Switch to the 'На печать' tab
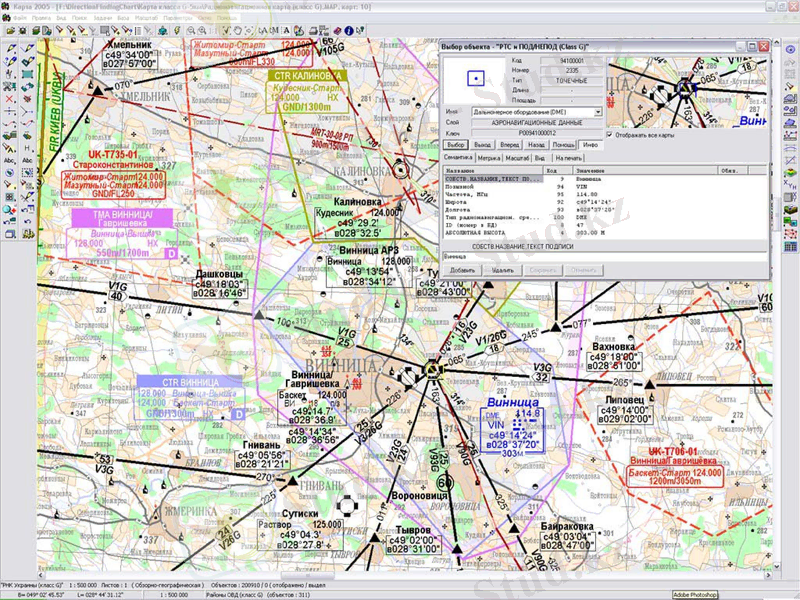The image size is (800, 600). (x=568, y=158)
